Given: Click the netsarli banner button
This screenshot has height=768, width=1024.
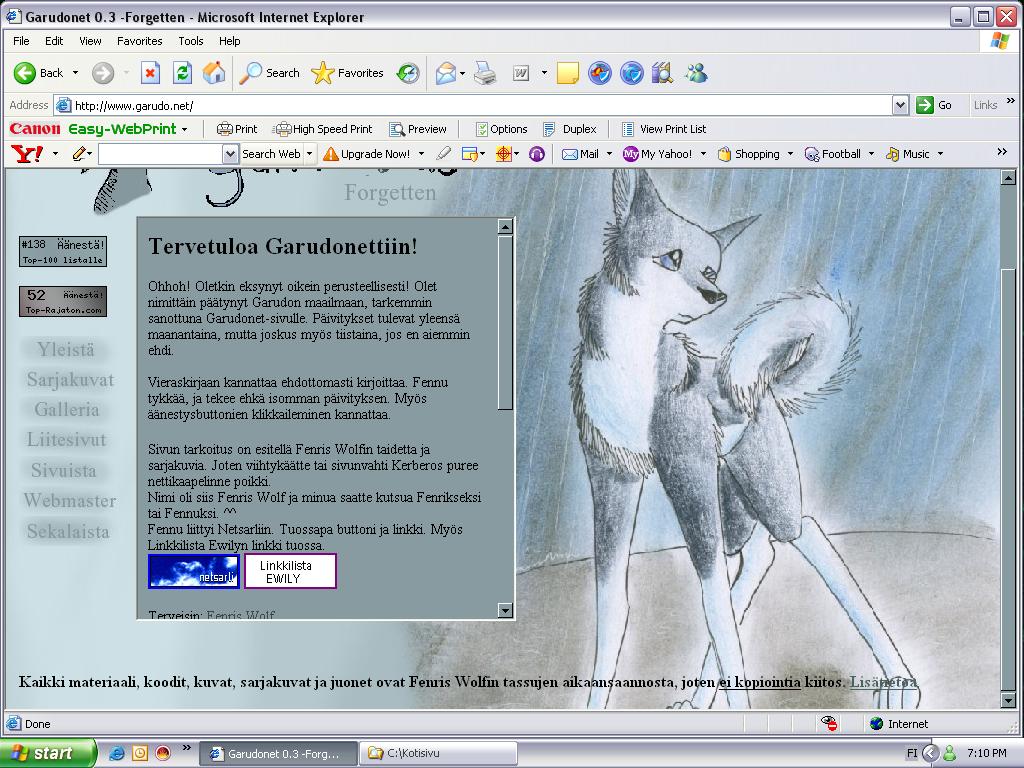Looking at the screenshot, I should point(193,571).
